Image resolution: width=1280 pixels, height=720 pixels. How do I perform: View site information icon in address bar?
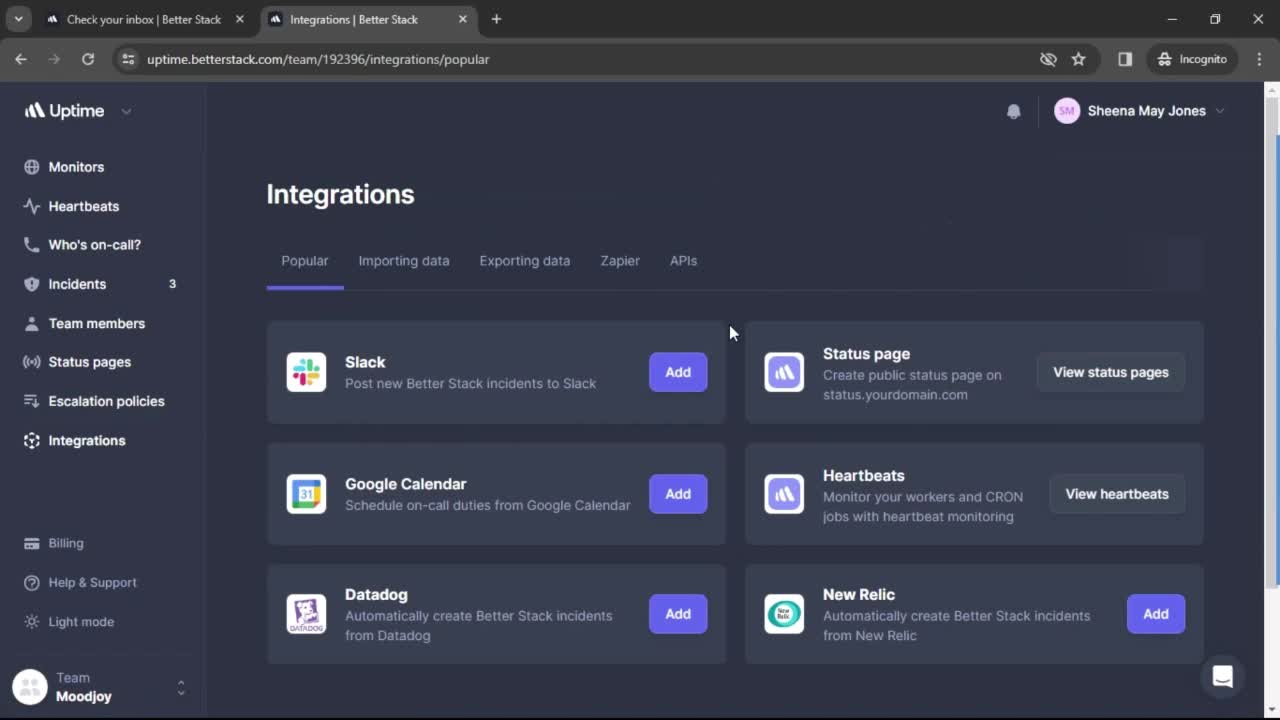click(x=128, y=59)
